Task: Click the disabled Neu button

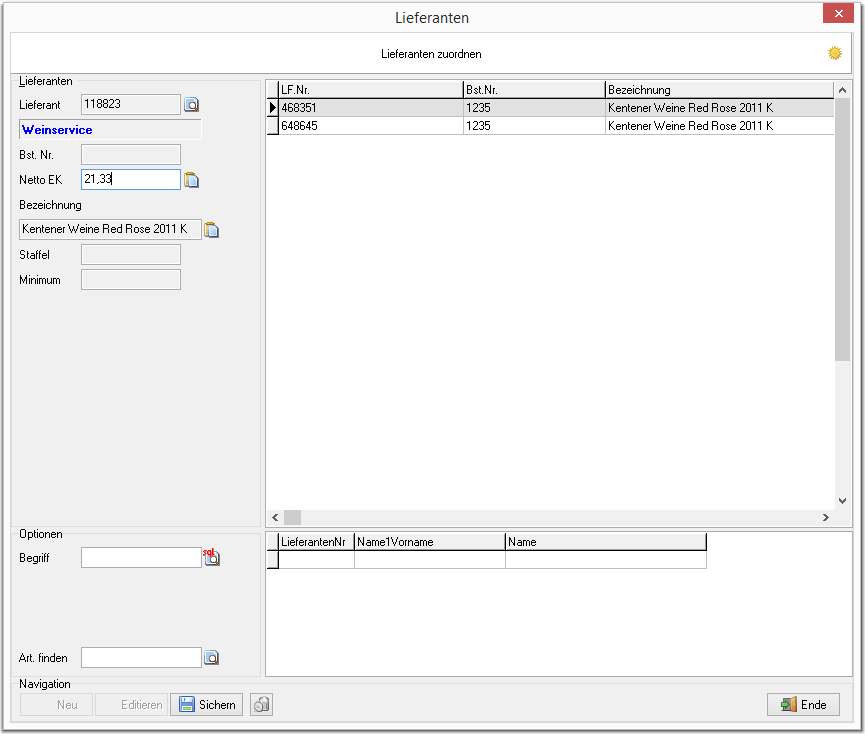Action: point(56,704)
